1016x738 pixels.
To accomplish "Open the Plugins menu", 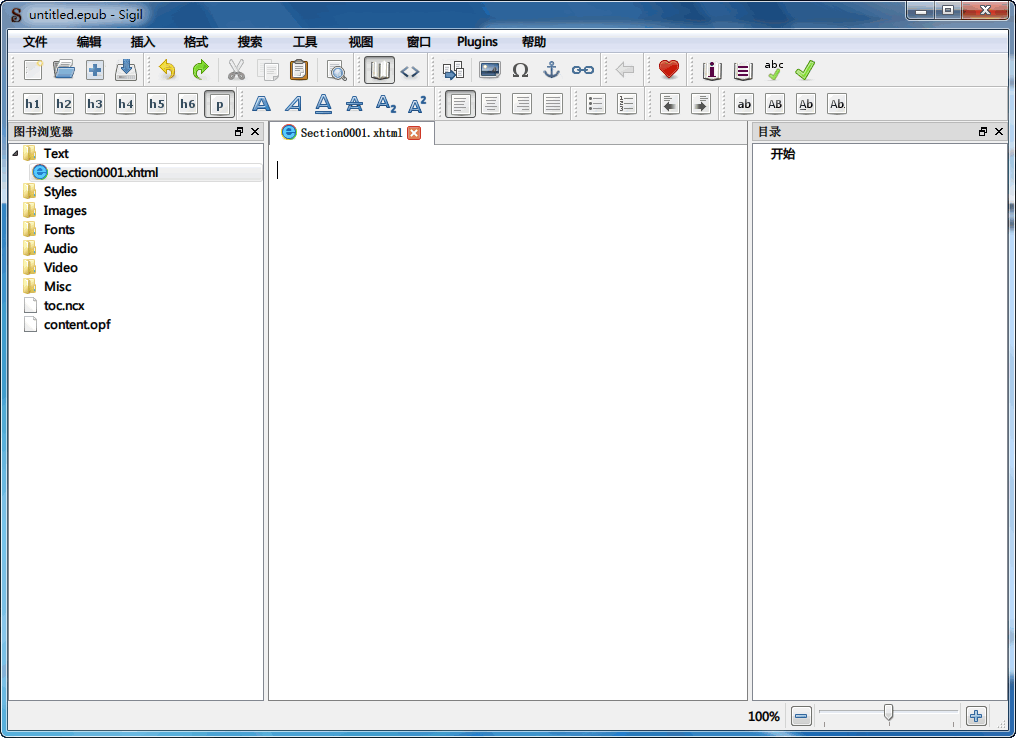I will point(477,42).
